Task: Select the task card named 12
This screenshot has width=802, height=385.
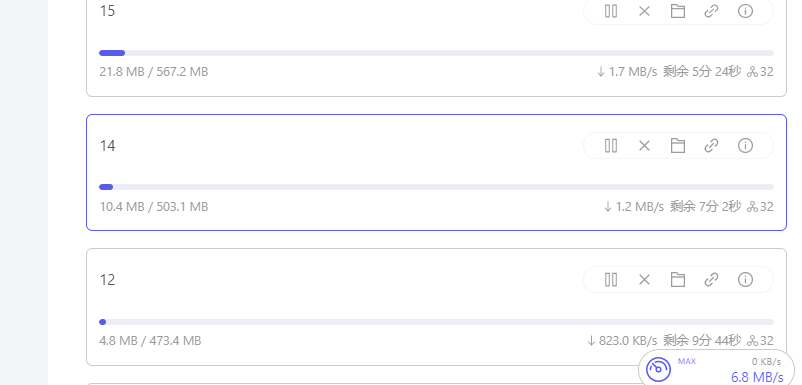Action: (436, 307)
